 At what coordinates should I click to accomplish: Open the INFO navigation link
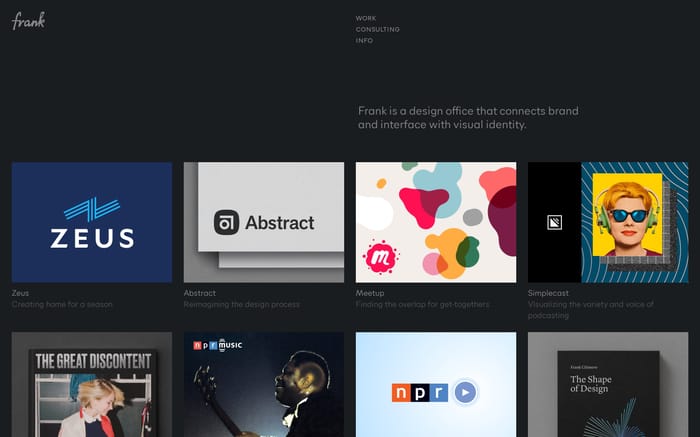coord(364,41)
